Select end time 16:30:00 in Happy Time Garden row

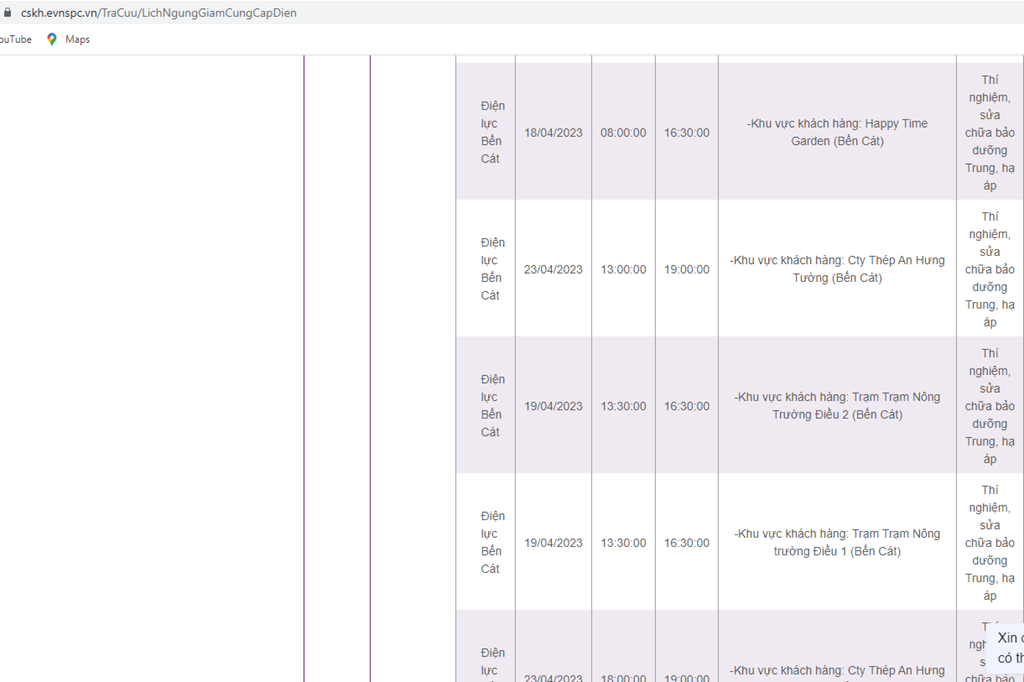tap(686, 133)
